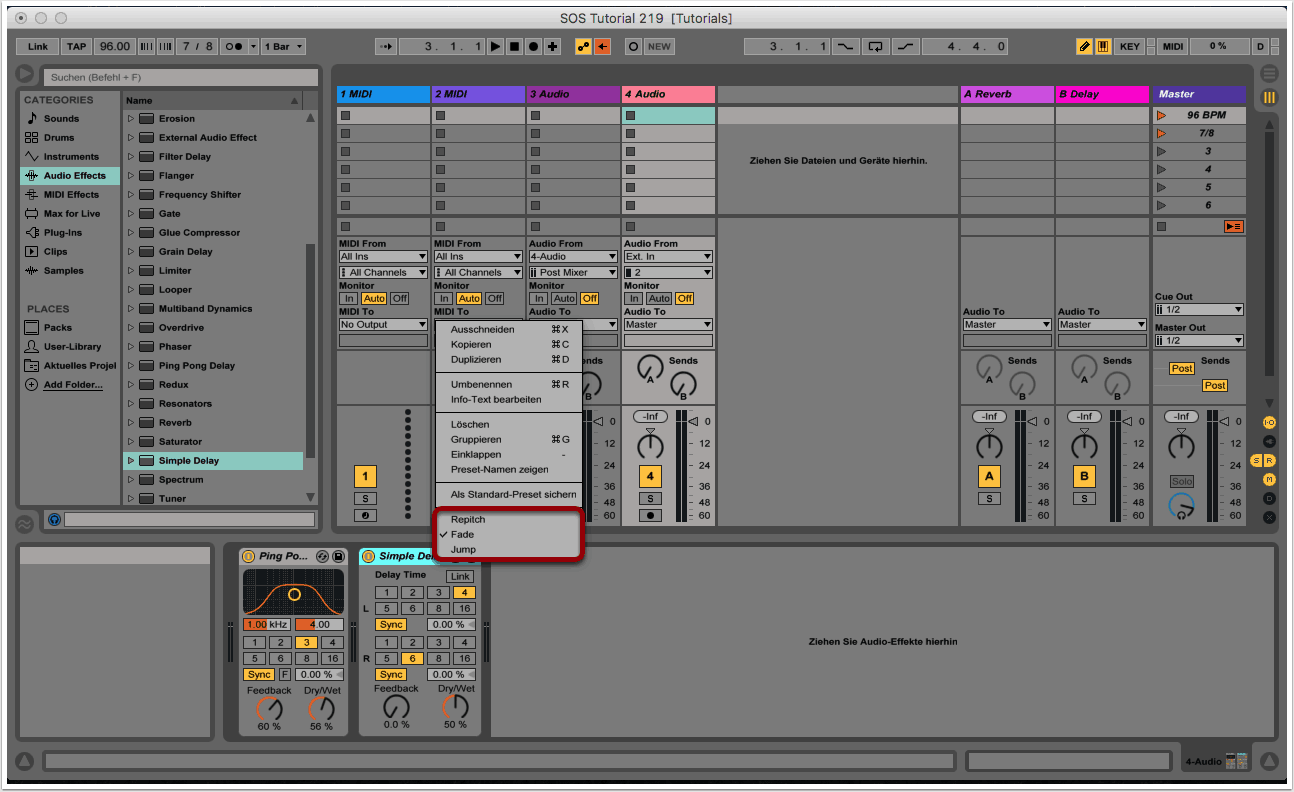Click the Simple Delay Dry/Wet knob

click(x=455, y=707)
